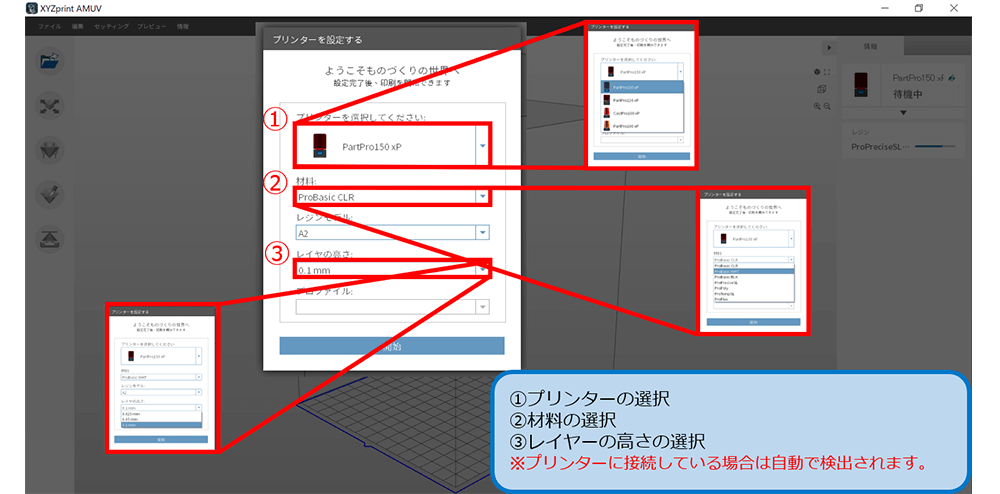This screenshot has width=1000, height=494.
Task: Collapse the right info panel arrow
Action: 828,47
